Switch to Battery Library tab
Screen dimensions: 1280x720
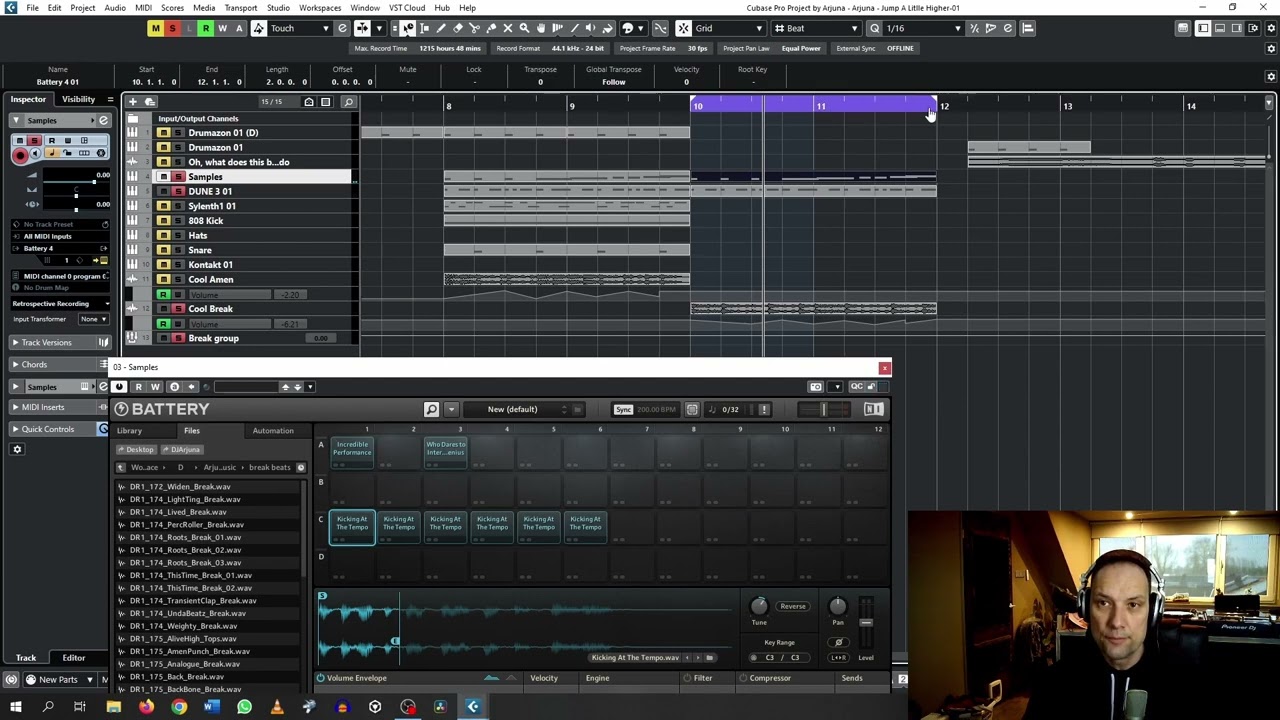[129, 431]
